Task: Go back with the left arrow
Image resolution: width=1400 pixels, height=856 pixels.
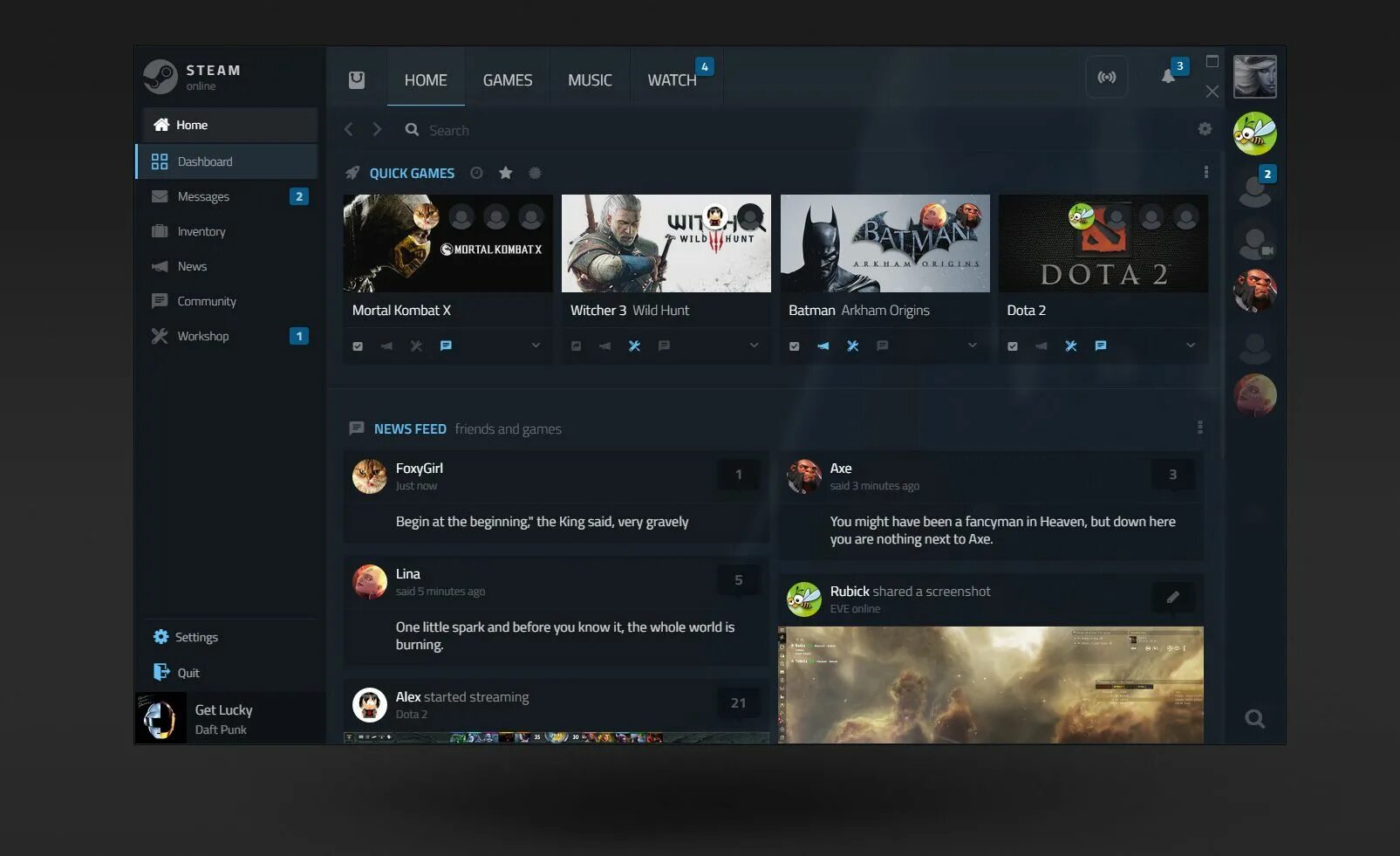Action: pos(349,129)
